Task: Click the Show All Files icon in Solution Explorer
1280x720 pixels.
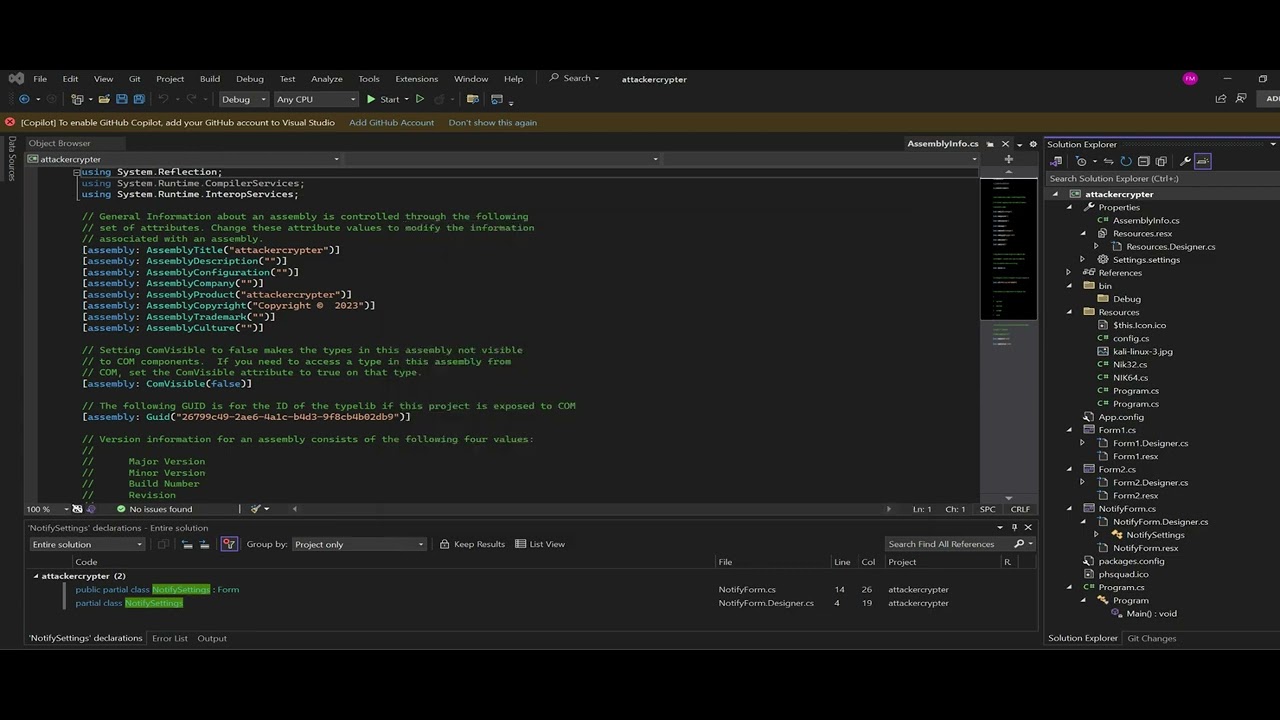Action: click(x=1161, y=161)
